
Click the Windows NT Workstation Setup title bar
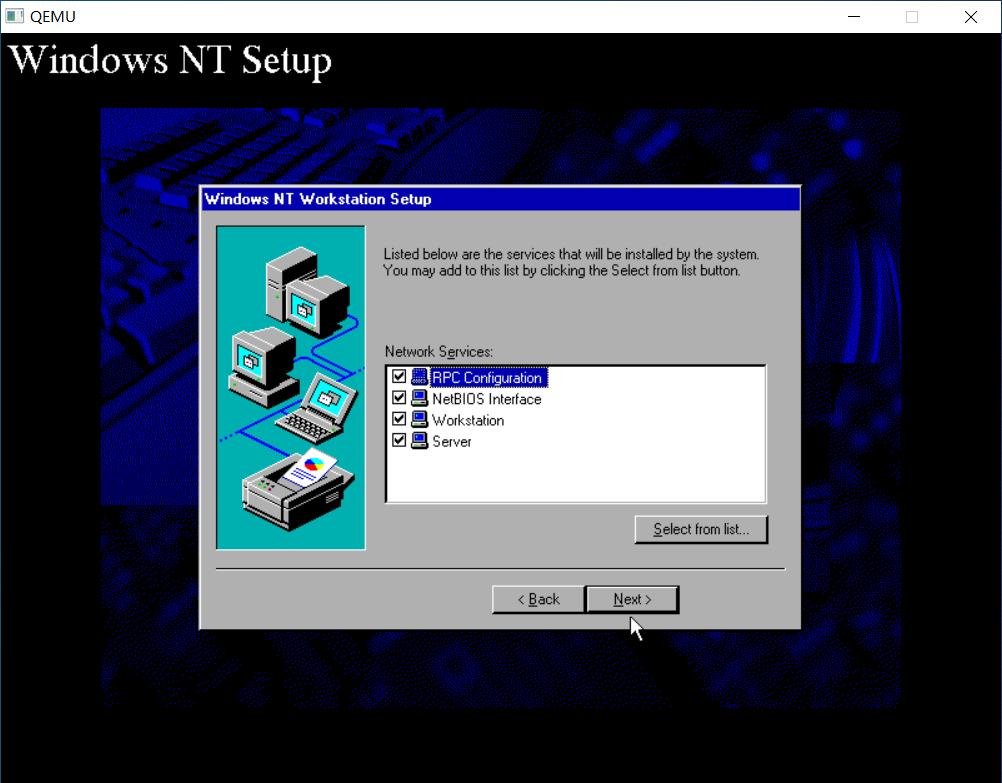pos(450,199)
